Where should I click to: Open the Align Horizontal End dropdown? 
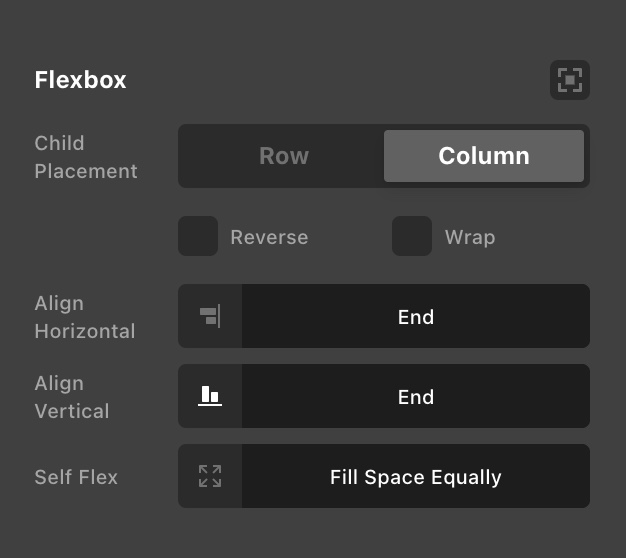(416, 316)
